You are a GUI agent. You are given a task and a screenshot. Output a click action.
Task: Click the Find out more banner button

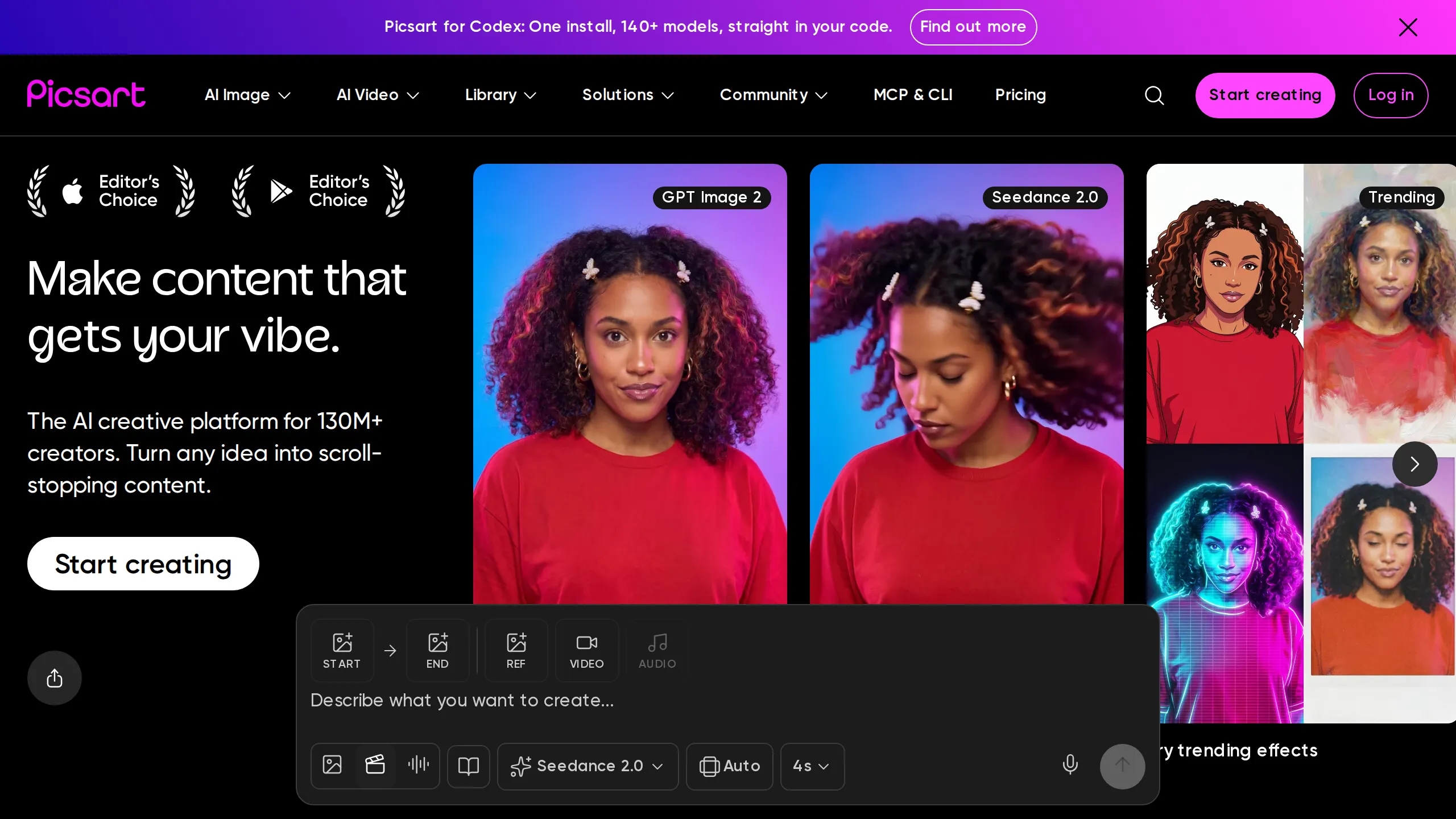point(973,27)
